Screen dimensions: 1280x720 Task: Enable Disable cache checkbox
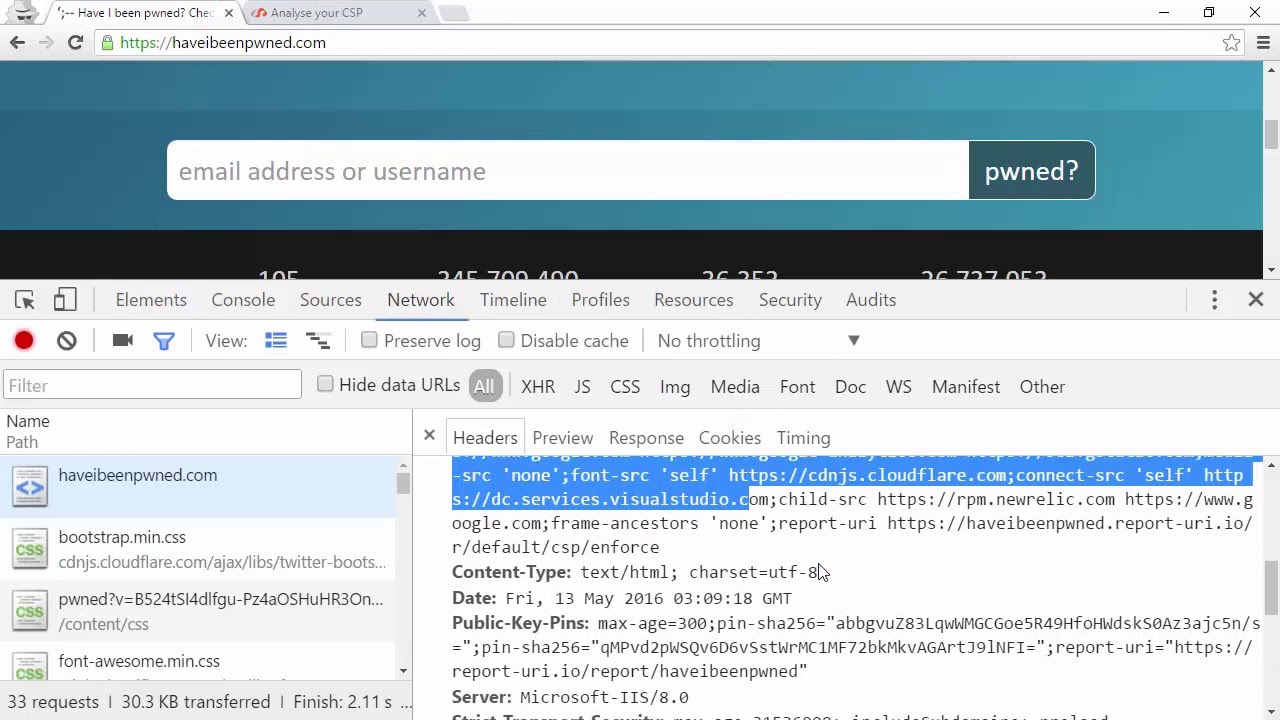506,340
